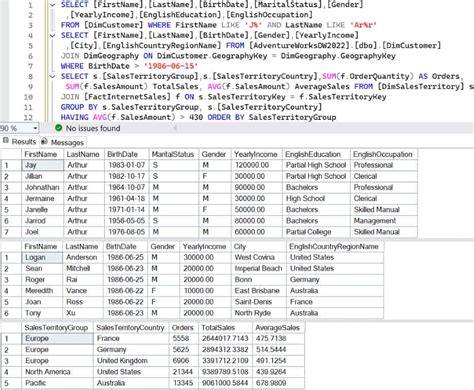The height and width of the screenshot is (390, 474).
Task: Select the 'High School' cell in Jermaine row
Action: coord(316,199)
